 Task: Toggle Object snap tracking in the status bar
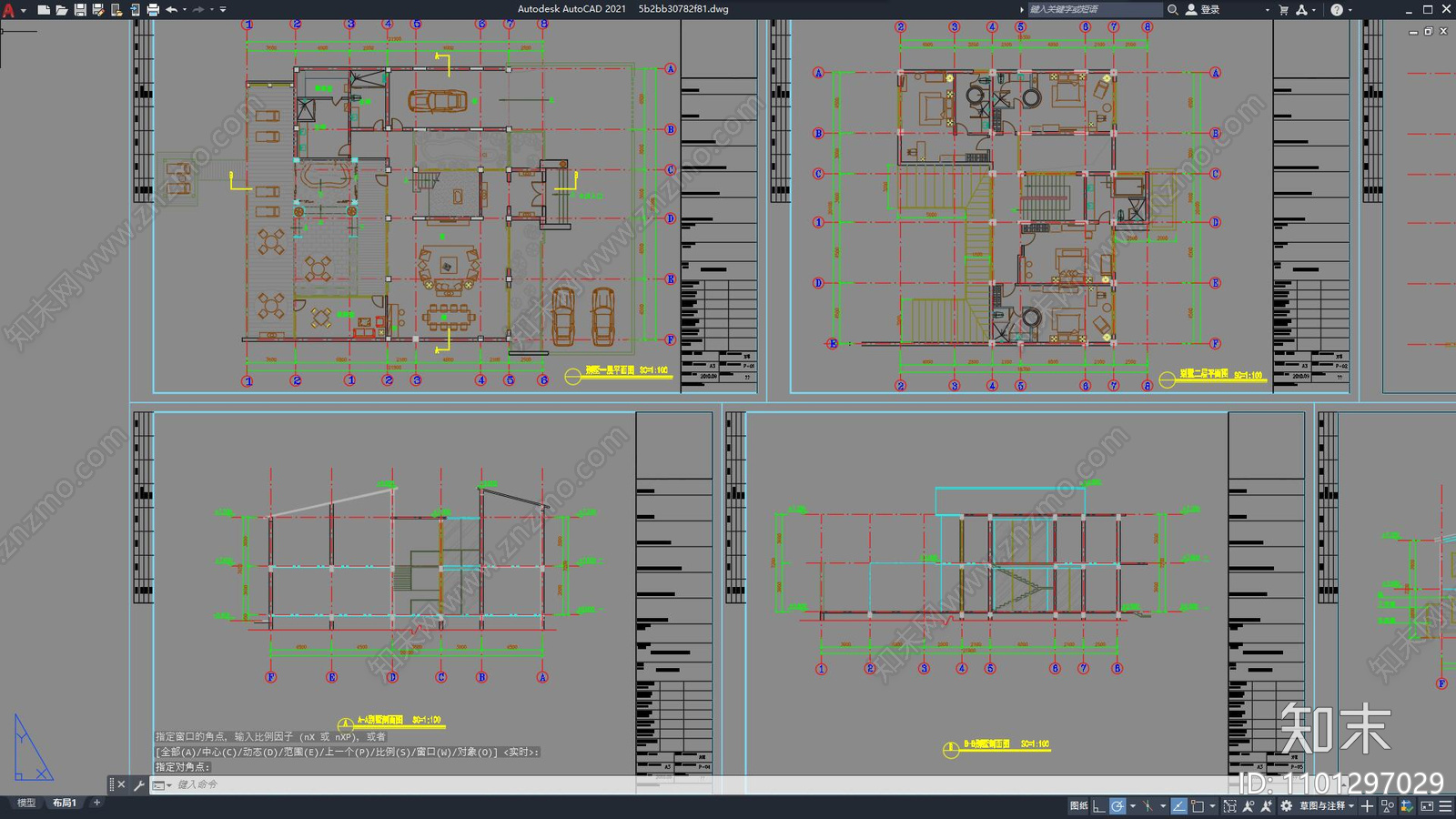pos(1178,805)
